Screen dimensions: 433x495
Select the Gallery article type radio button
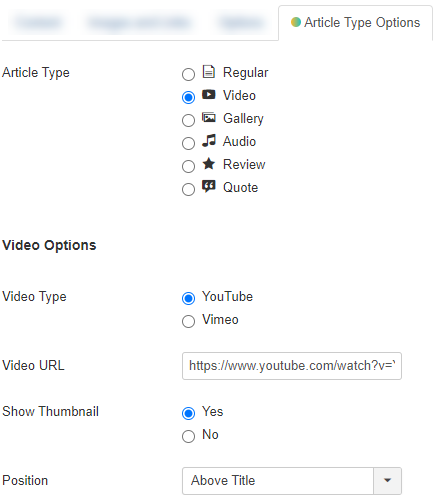pos(188,120)
